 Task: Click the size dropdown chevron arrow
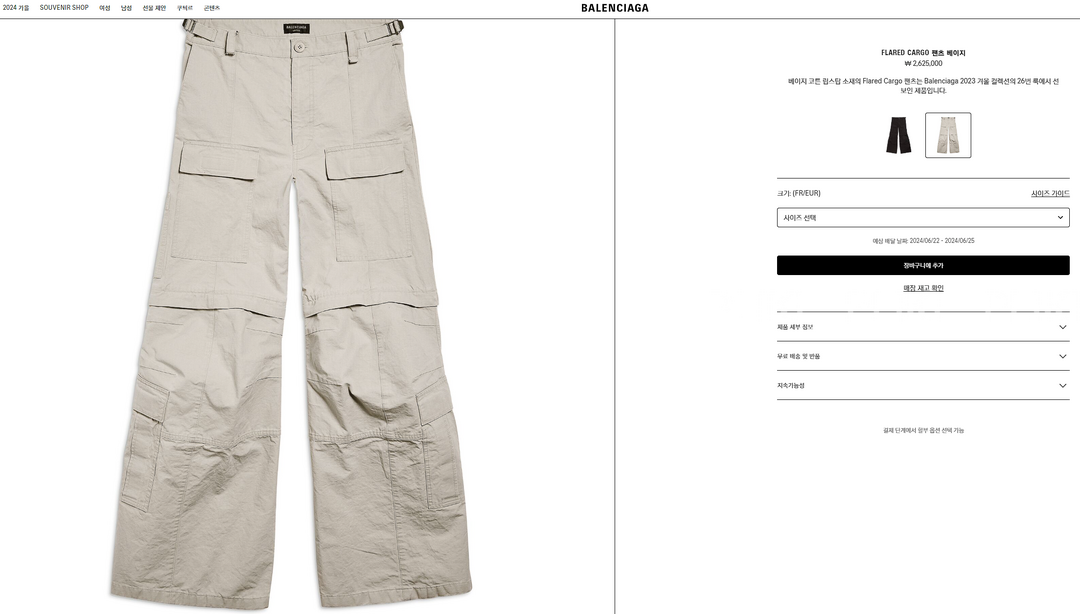tap(1060, 218)
